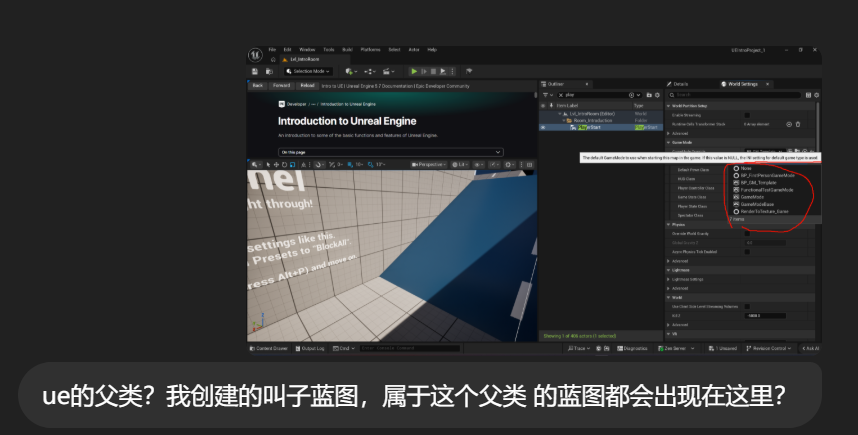Choose BP_GM_Template in GameMode list
This screenshot has height=435, width=858.
[758, 183]
